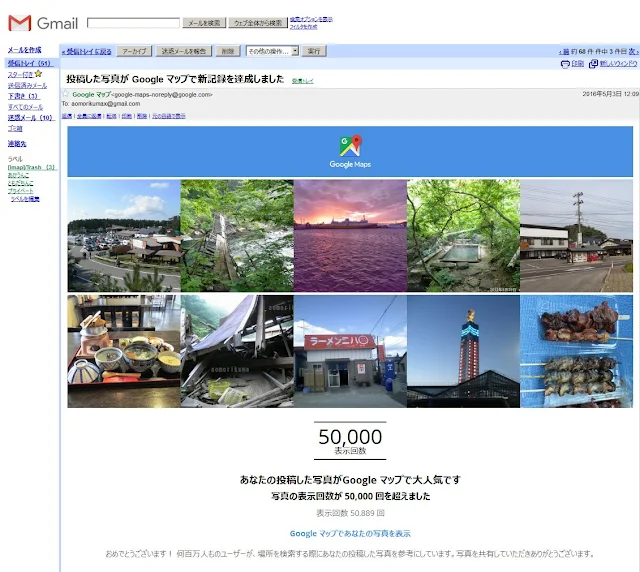Open the street with utility pole photo
This screenshot has width=640, height=572.
pos(577,236)
